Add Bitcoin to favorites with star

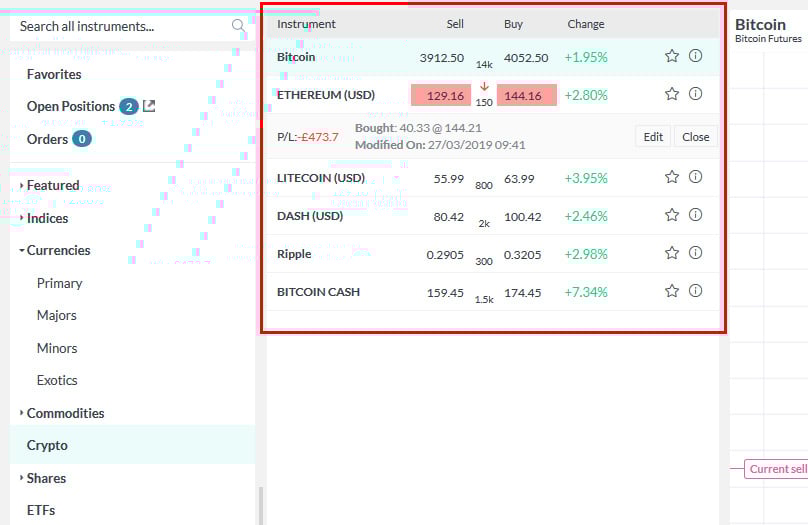(x=671, y=56)
